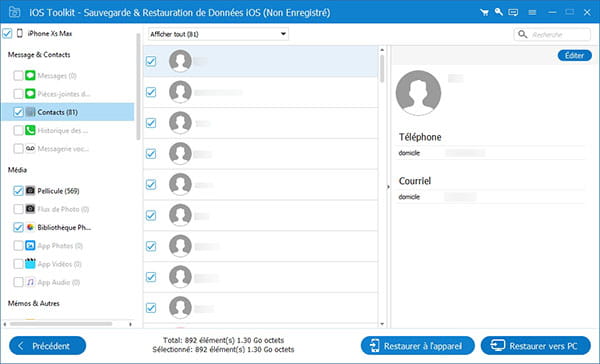Toggle the iPhone Xs Max checkbox
This screenshot has height=364, width=600.
tap(7, 34)
